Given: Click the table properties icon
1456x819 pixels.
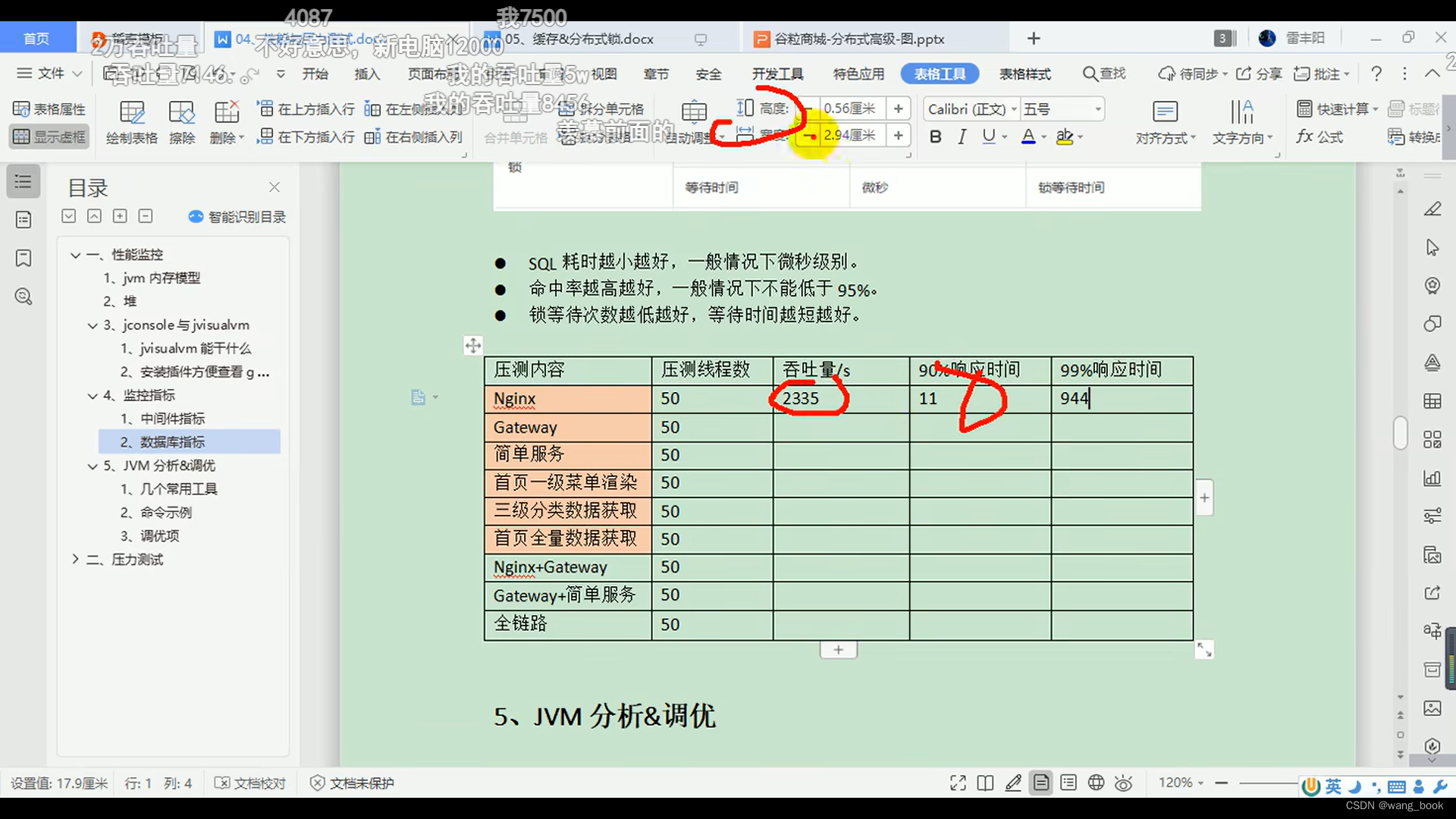Looking at the screenshot, I should 20,109.
